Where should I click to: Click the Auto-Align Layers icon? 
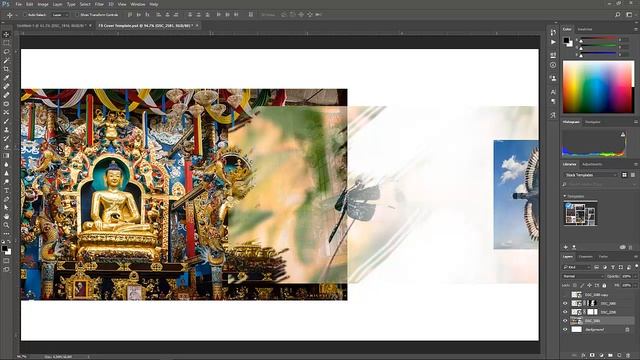(251, 15)
